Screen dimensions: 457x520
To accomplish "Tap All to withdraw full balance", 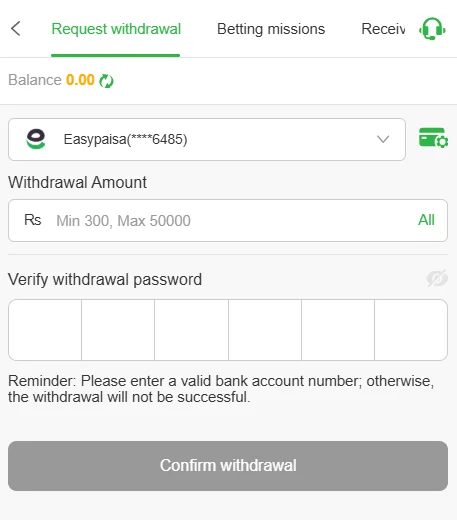I will [x=426, y=220].
